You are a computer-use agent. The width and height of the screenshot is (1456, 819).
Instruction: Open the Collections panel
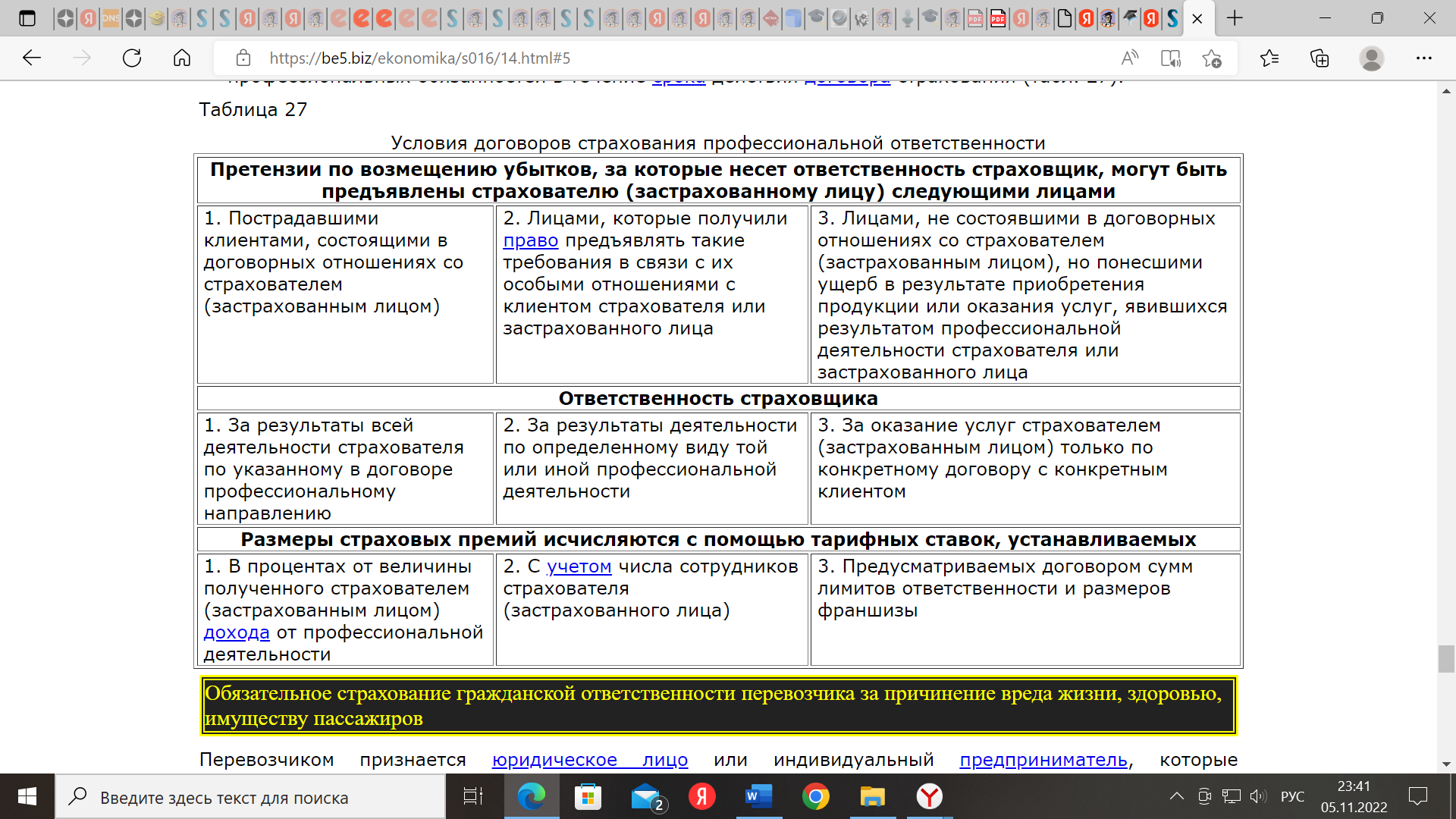click(1319, 58)
